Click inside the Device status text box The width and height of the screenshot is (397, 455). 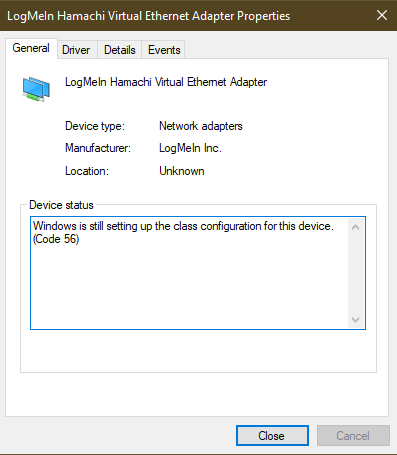tap(198, 273)
